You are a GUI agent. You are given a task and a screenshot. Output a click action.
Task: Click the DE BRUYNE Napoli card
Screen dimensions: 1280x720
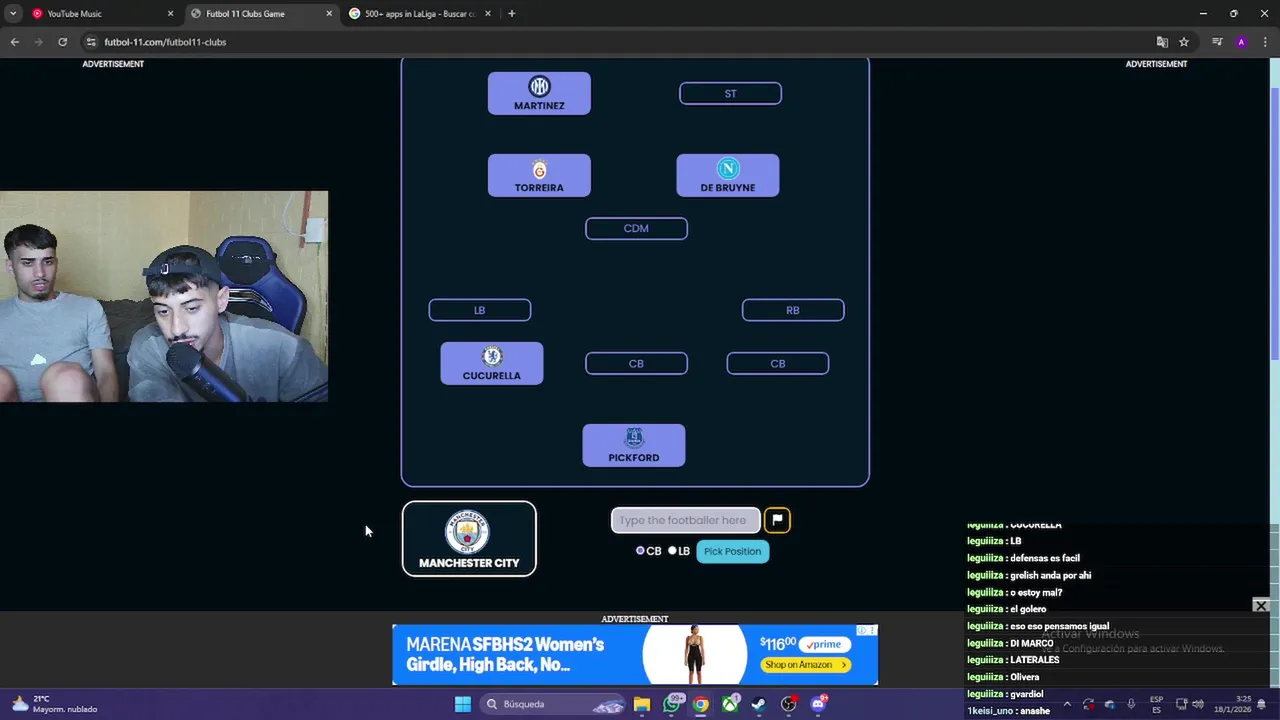pos(728,175)
